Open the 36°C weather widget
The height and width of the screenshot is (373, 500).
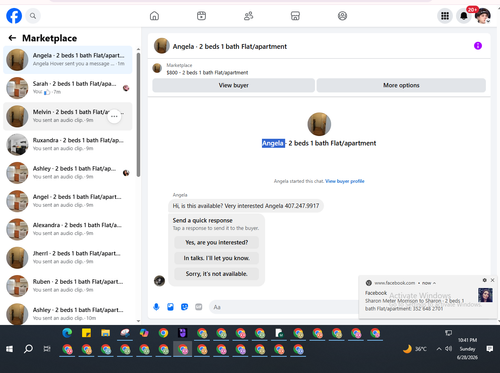click(x=415, y=349)
